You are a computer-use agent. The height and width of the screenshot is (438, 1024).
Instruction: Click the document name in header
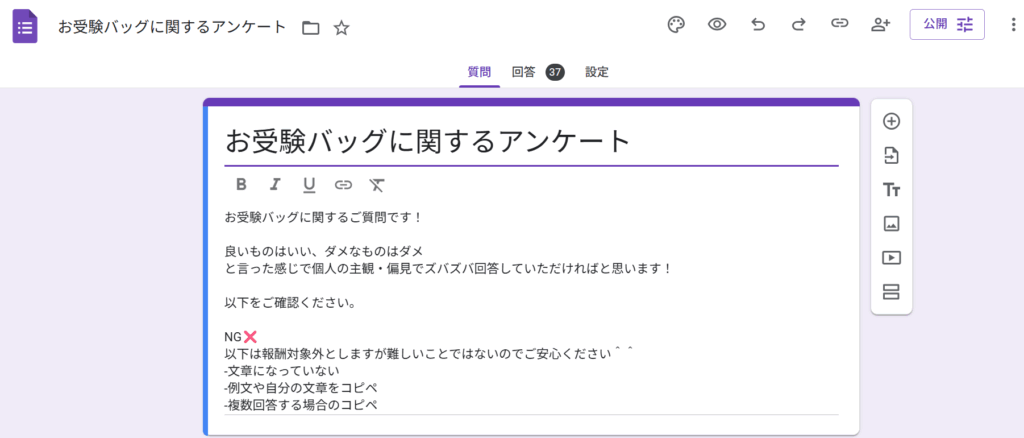tap(172, 27)
